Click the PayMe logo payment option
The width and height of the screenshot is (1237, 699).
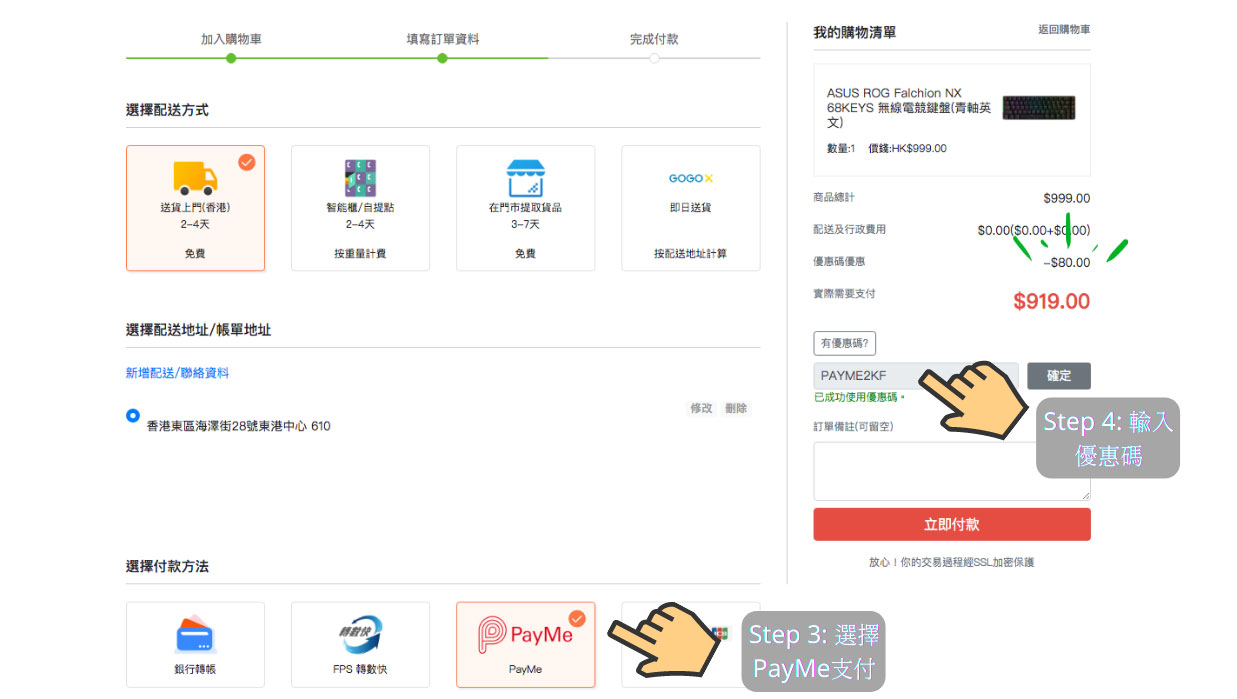tap(525, 634)
